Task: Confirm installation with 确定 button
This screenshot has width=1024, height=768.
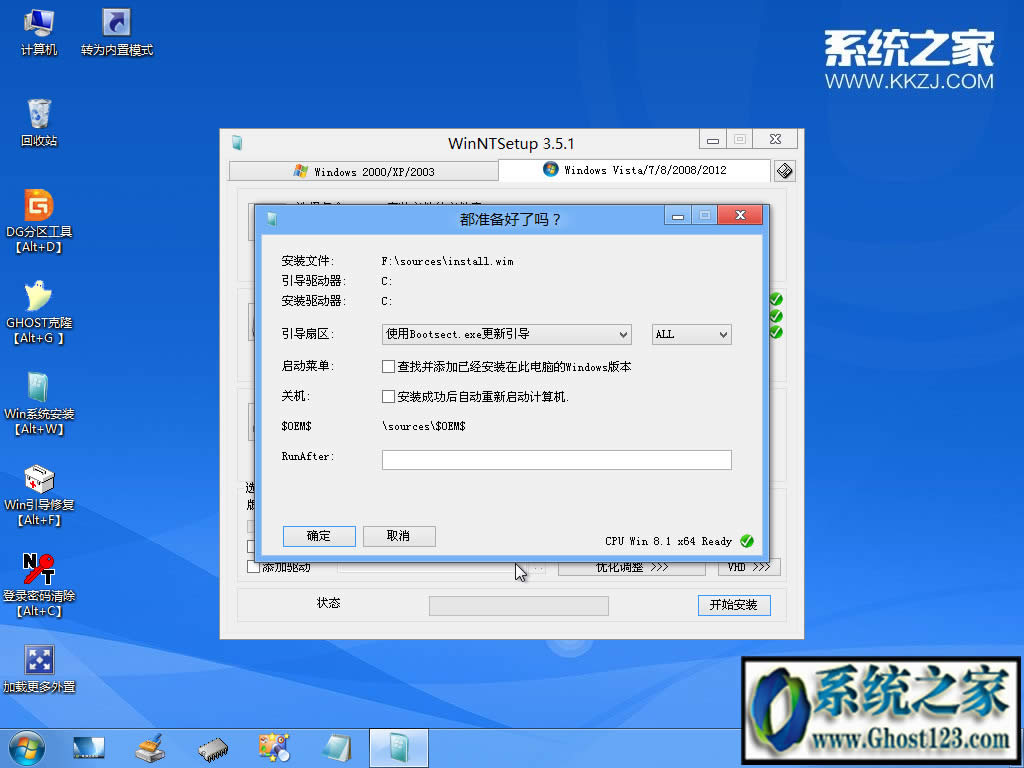Action: [x=318, y=536]
